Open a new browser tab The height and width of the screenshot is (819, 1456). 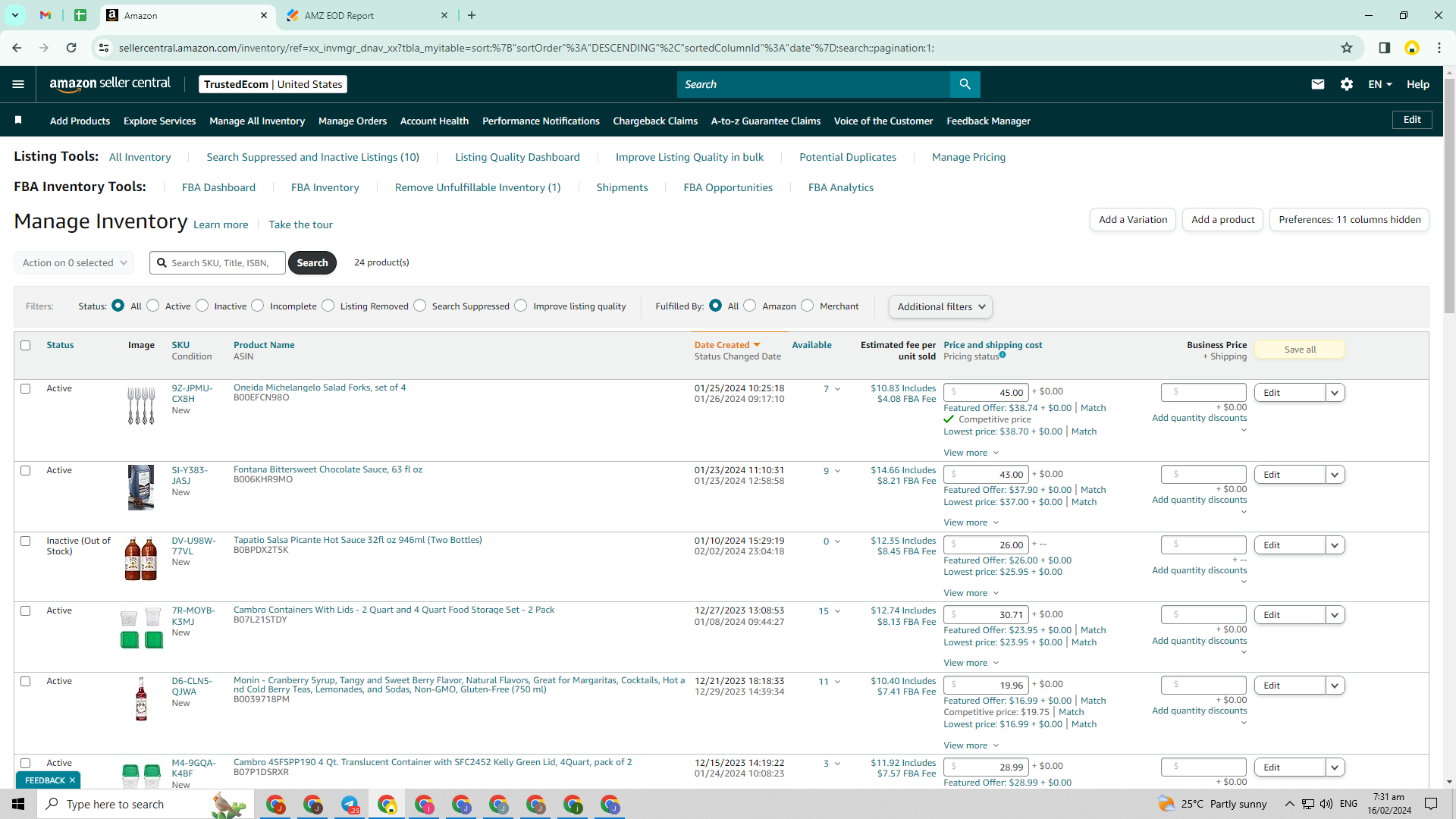472,15
